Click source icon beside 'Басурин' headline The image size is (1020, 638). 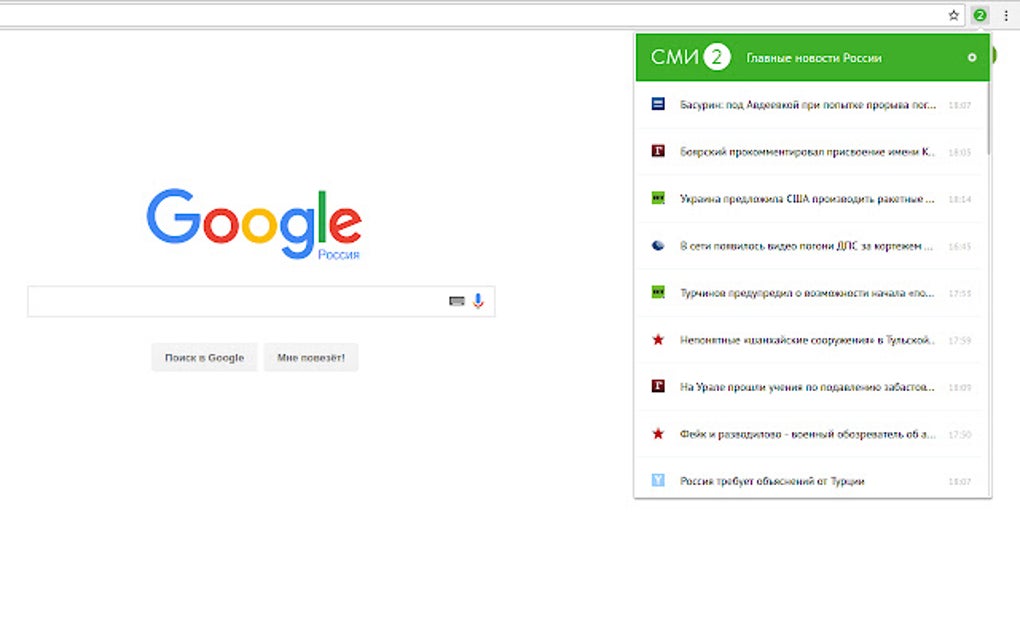pyautogui.click(x=658, y=104)
